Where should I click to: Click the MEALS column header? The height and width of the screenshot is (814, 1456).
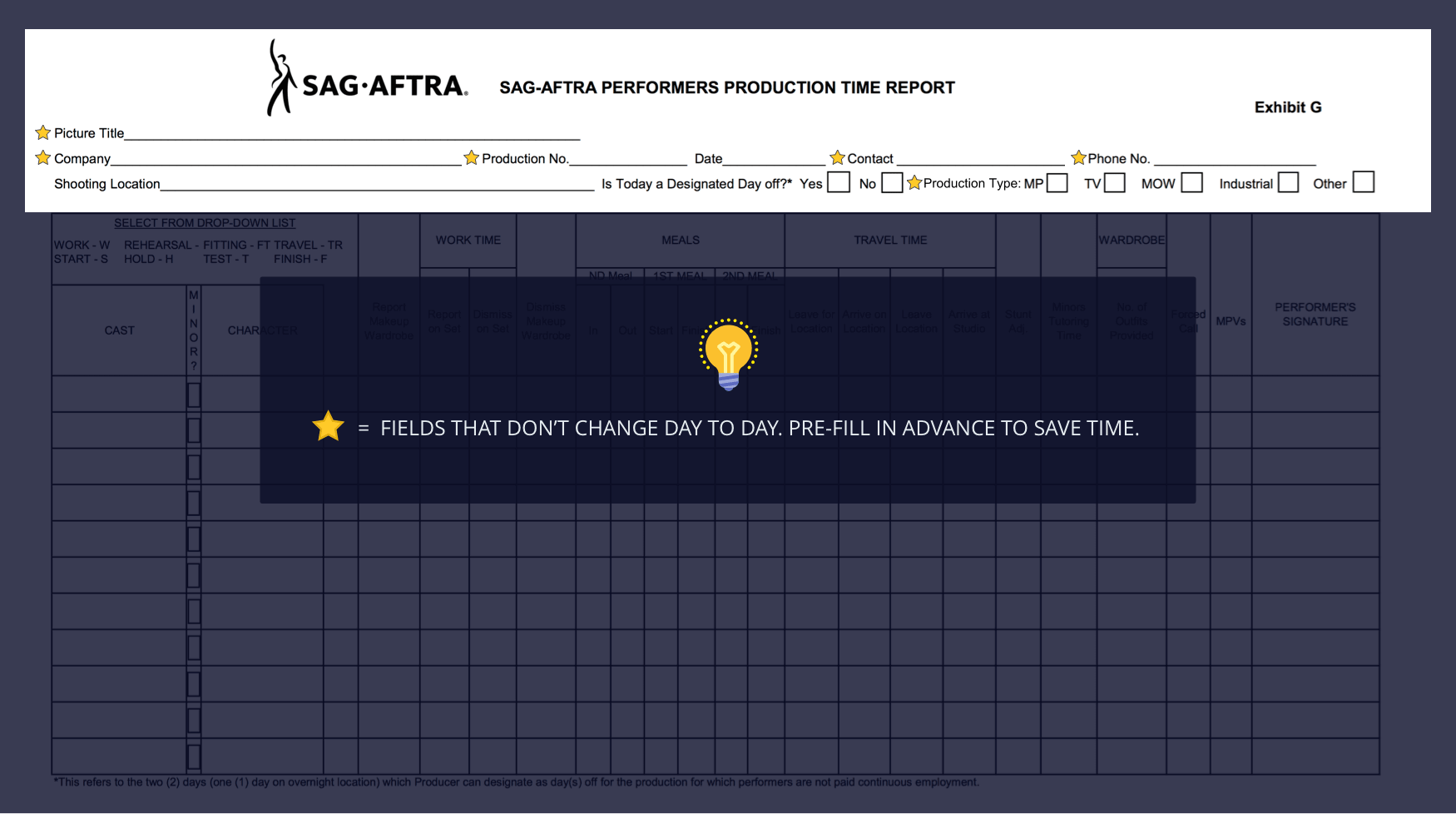click(681, 240)
